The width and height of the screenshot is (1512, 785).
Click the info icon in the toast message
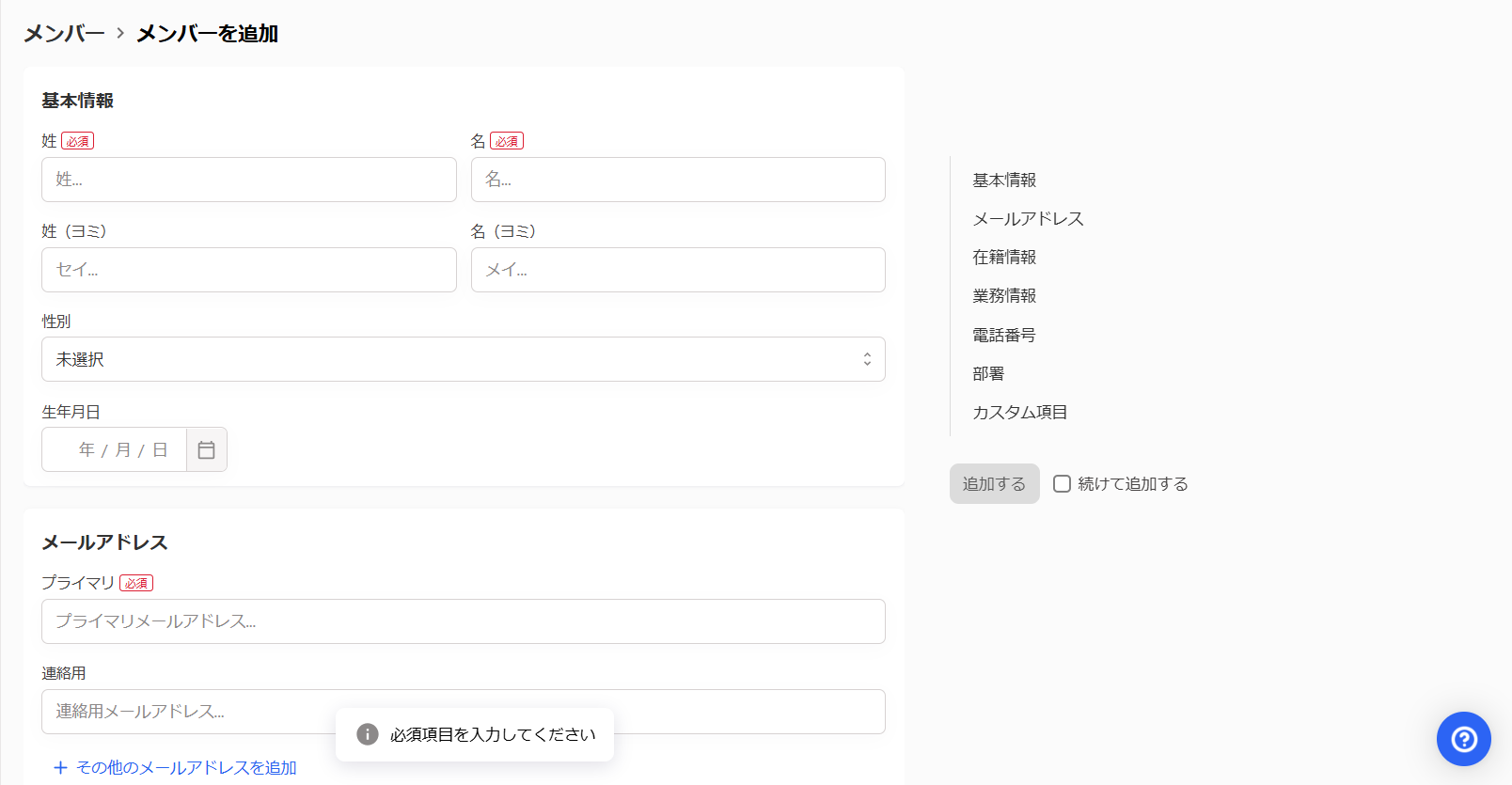point(368,734)
